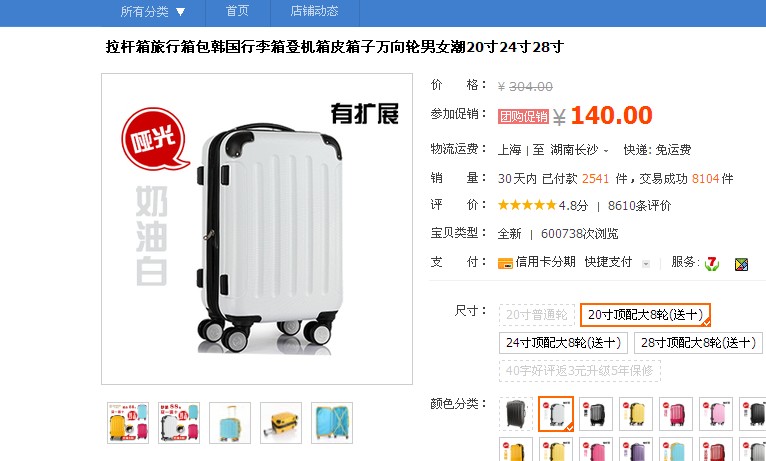
Task: Pick the pink suitcase color swatch
Action: click(716, 414)
